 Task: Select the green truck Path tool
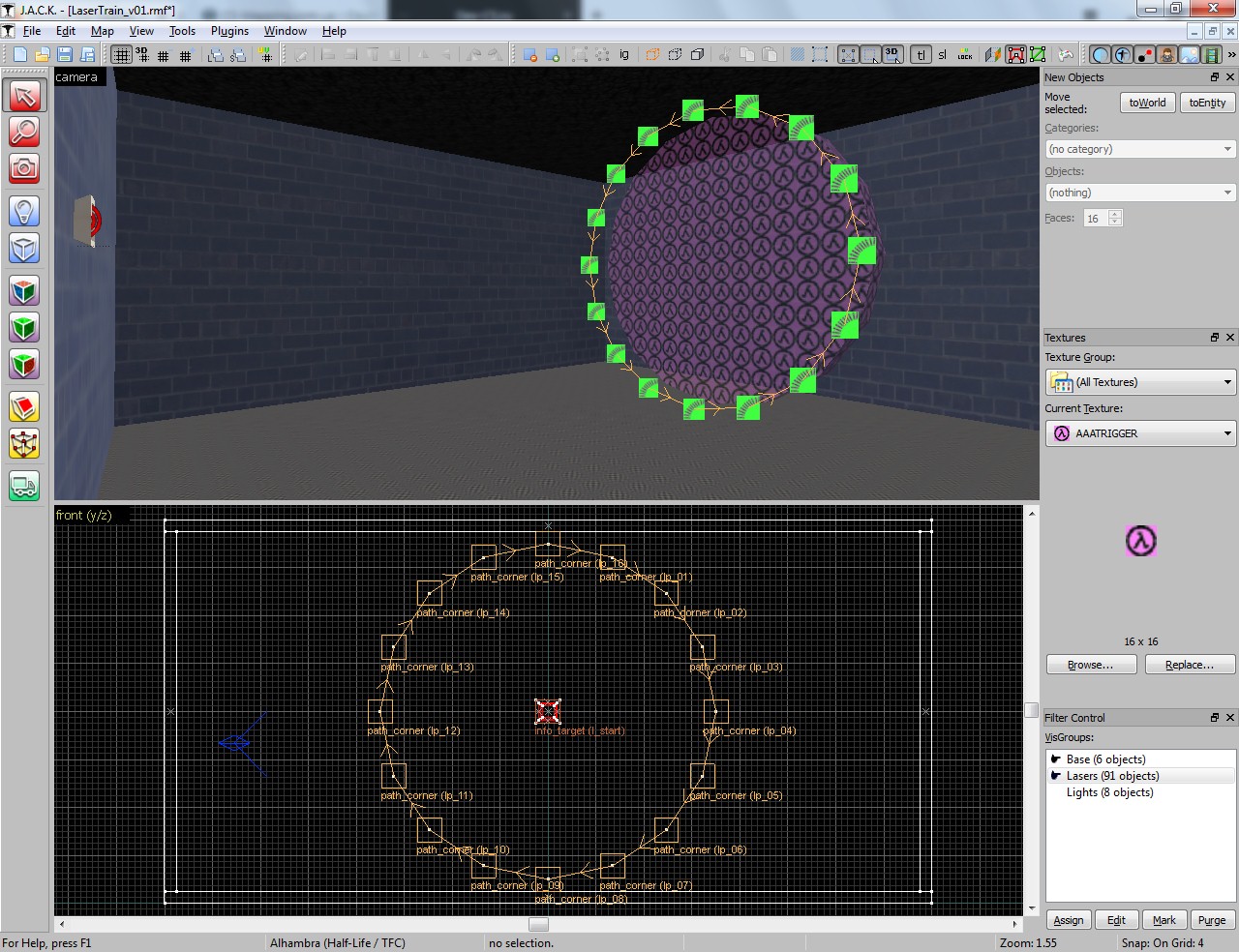(24, 486)
